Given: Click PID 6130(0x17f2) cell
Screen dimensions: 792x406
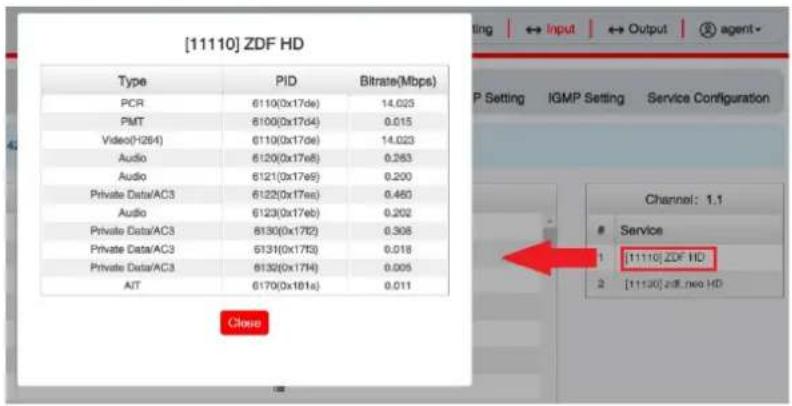Looking at the screenshot, I should click(x=286, y=231).
